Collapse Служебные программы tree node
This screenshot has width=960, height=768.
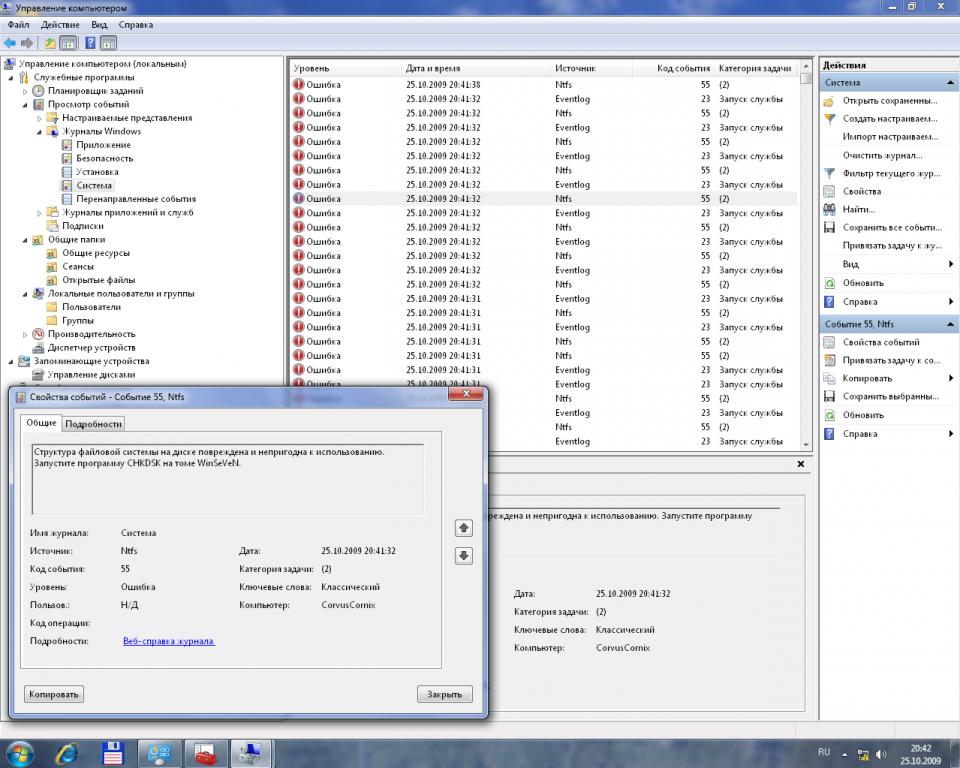(x=11, y=78)
